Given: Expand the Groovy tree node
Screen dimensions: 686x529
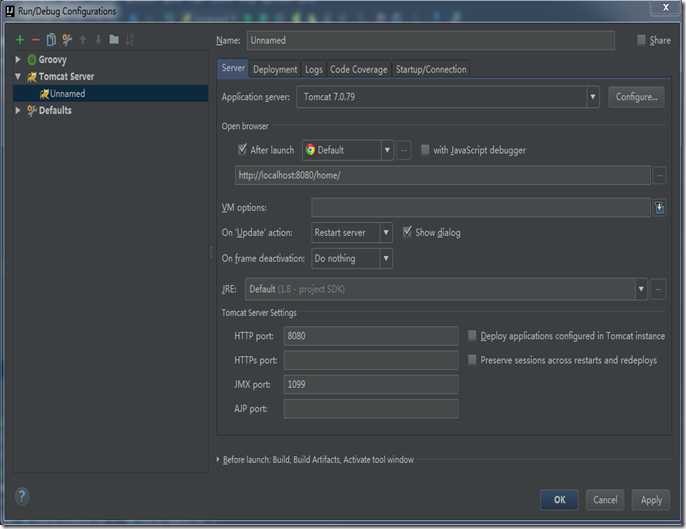Looking at the screenshot, I should tap(18, 60).
